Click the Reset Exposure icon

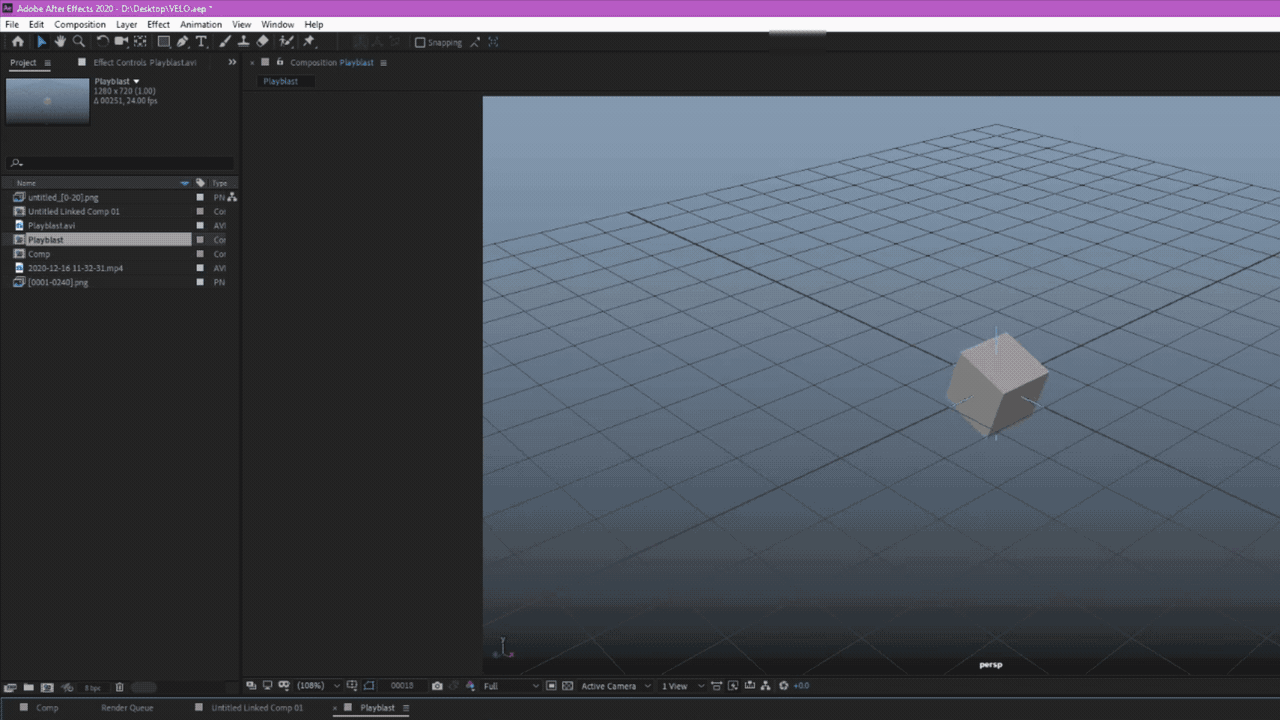pyautogui.click(x=783, y=686)
